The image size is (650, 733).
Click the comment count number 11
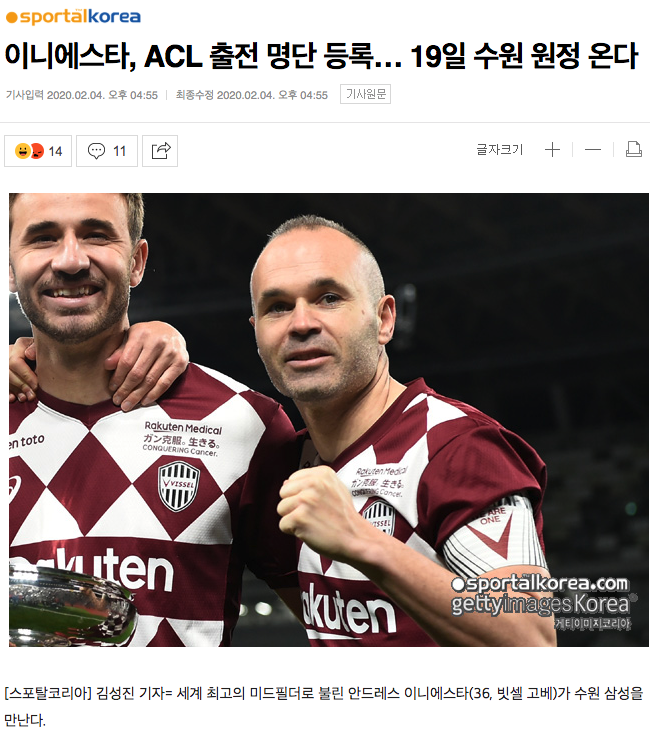[x=120, y=151]
